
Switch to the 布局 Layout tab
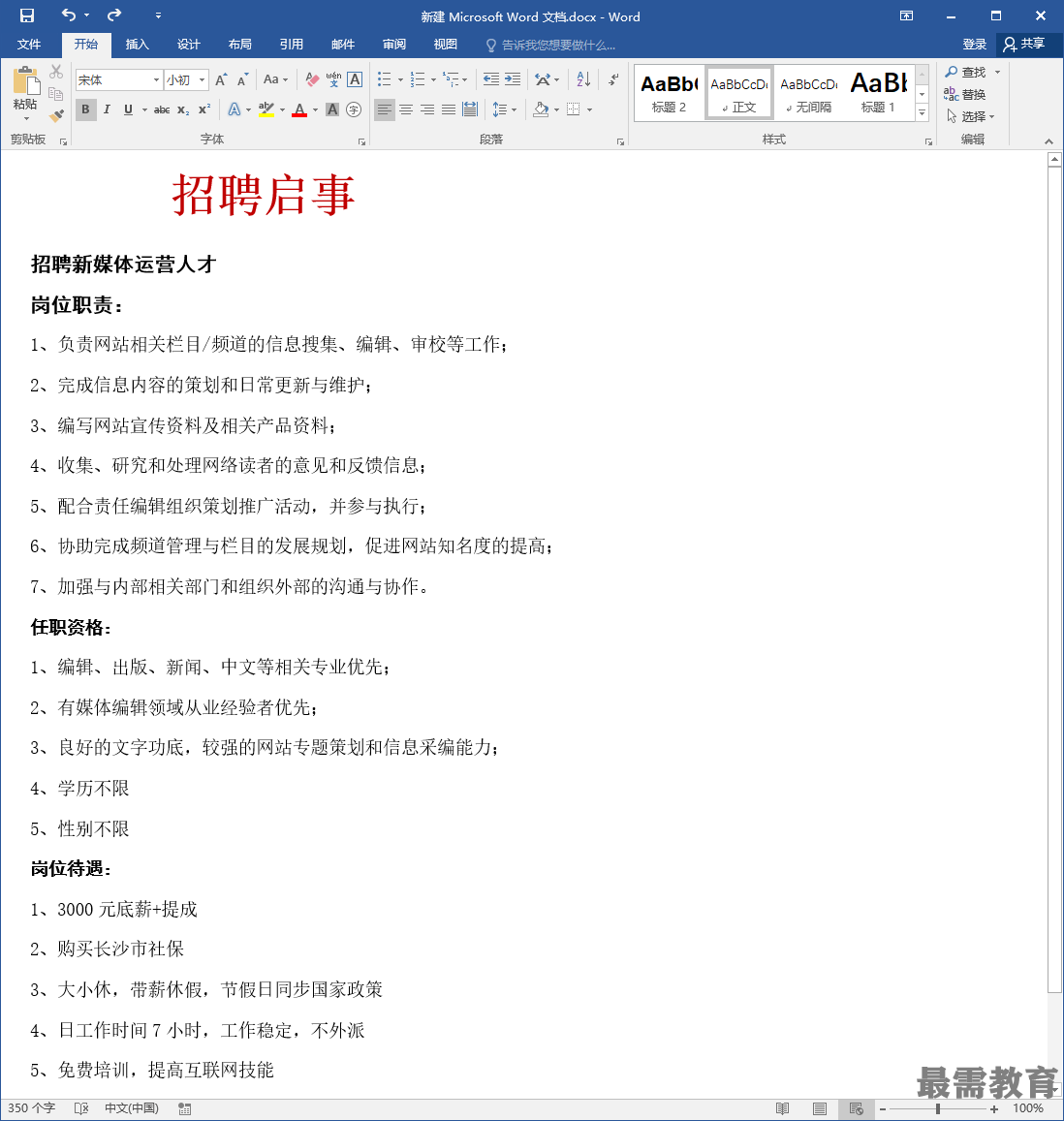click(x=239, y=45)
